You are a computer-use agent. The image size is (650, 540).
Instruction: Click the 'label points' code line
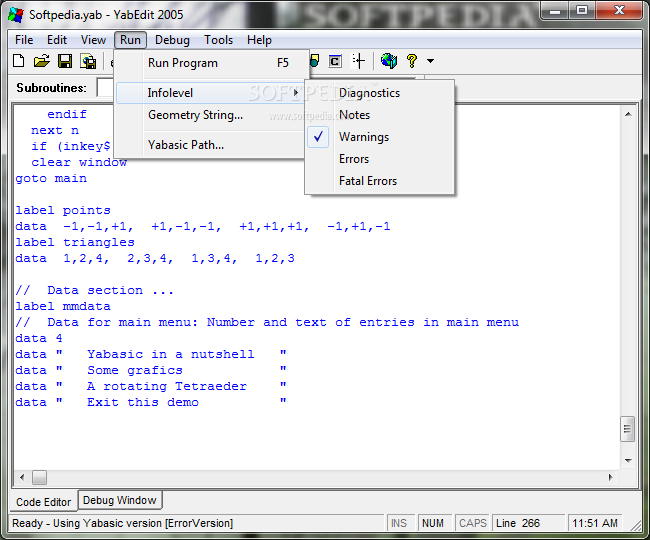coord(63,211)
